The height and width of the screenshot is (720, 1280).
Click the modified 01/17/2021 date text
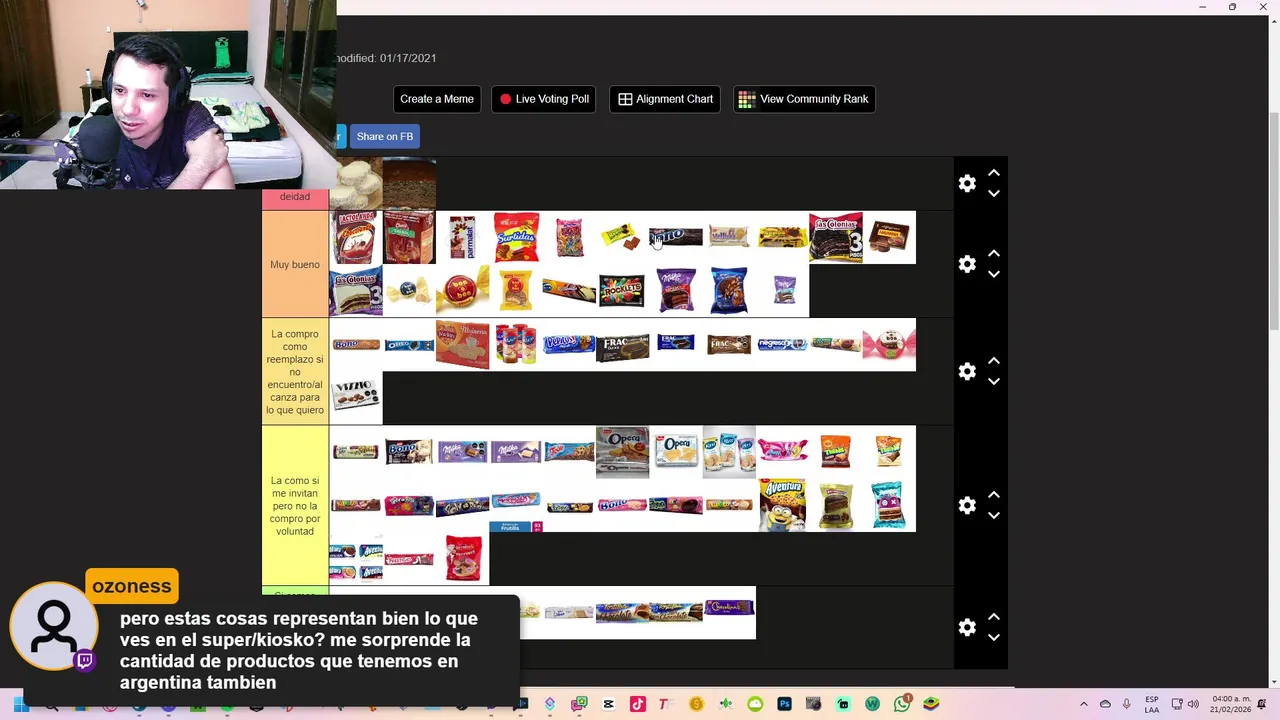pos(388,58)
